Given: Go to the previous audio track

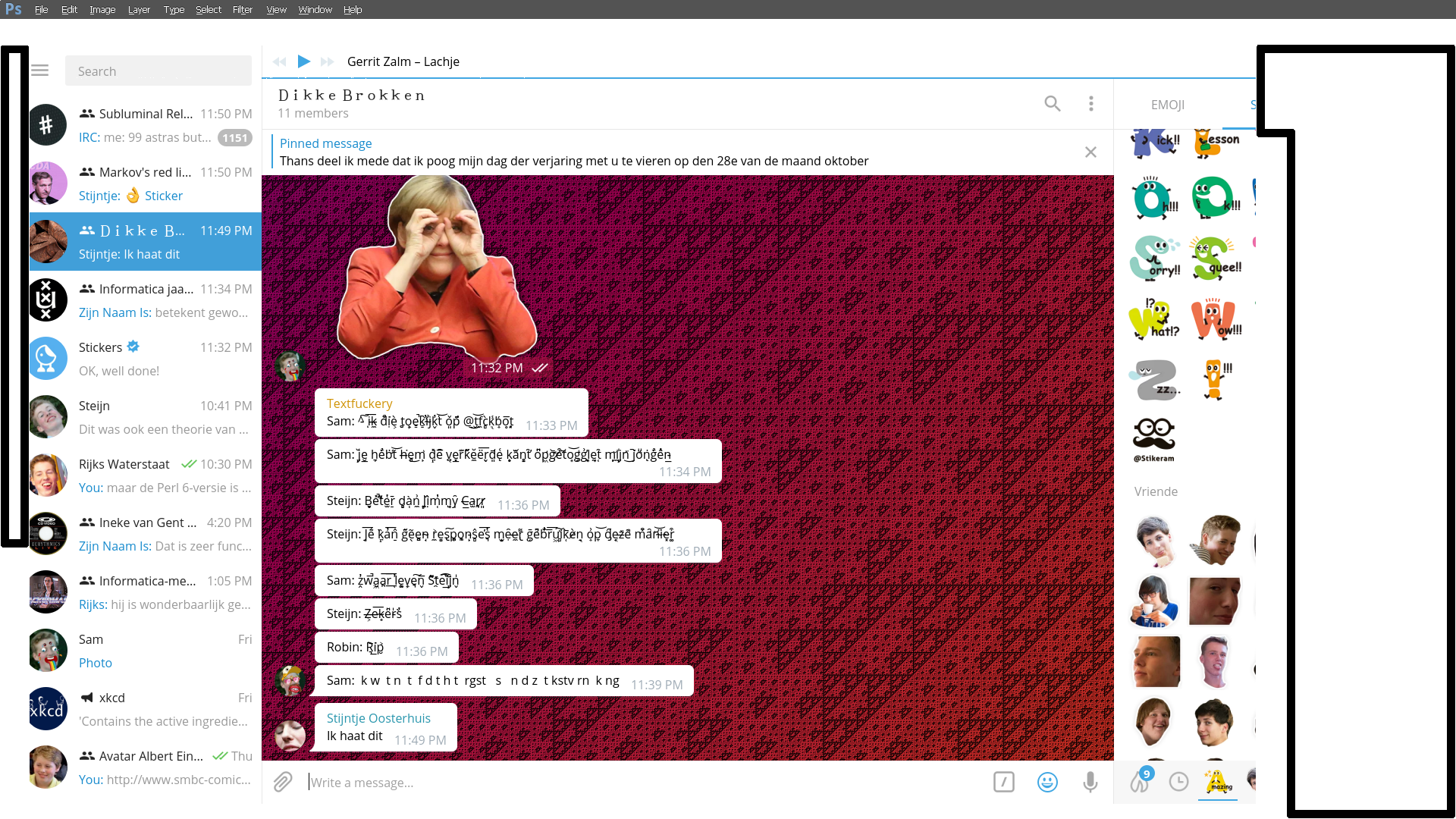Looking at the screenshot, I should 280,61.
